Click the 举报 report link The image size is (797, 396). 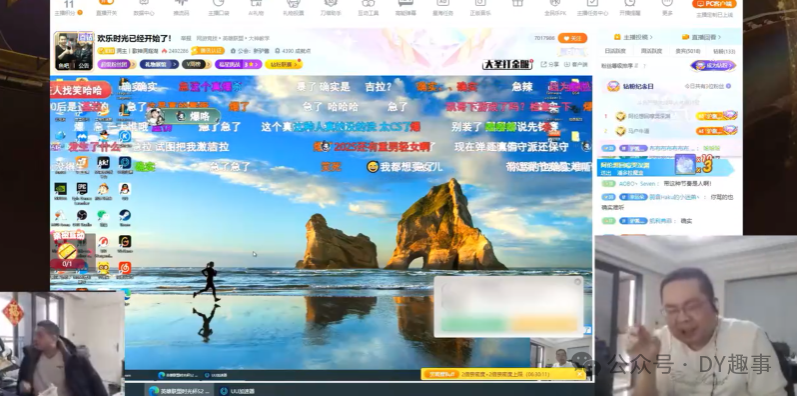pyautogui.click(x=186, y=38)
